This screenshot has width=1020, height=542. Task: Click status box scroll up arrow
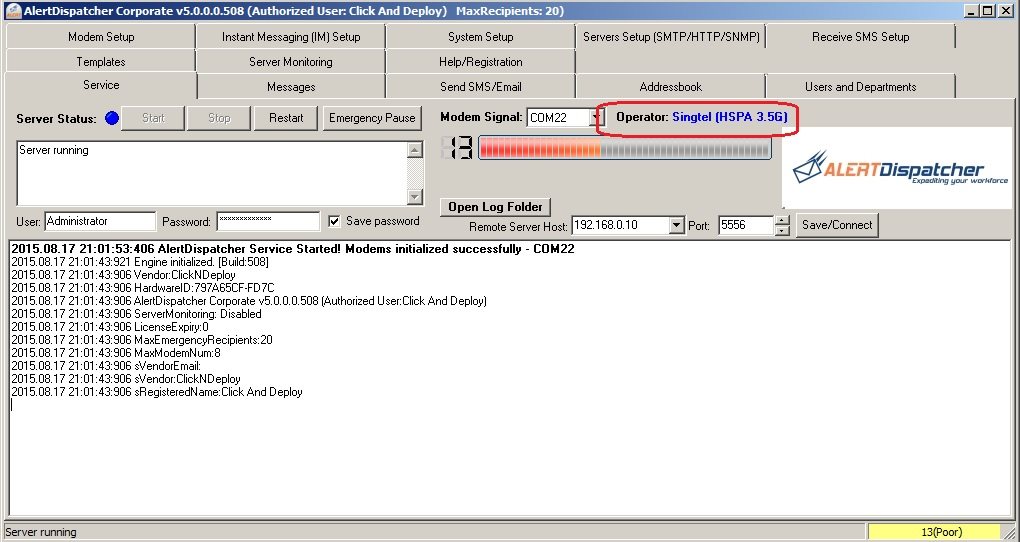point(415,150)
